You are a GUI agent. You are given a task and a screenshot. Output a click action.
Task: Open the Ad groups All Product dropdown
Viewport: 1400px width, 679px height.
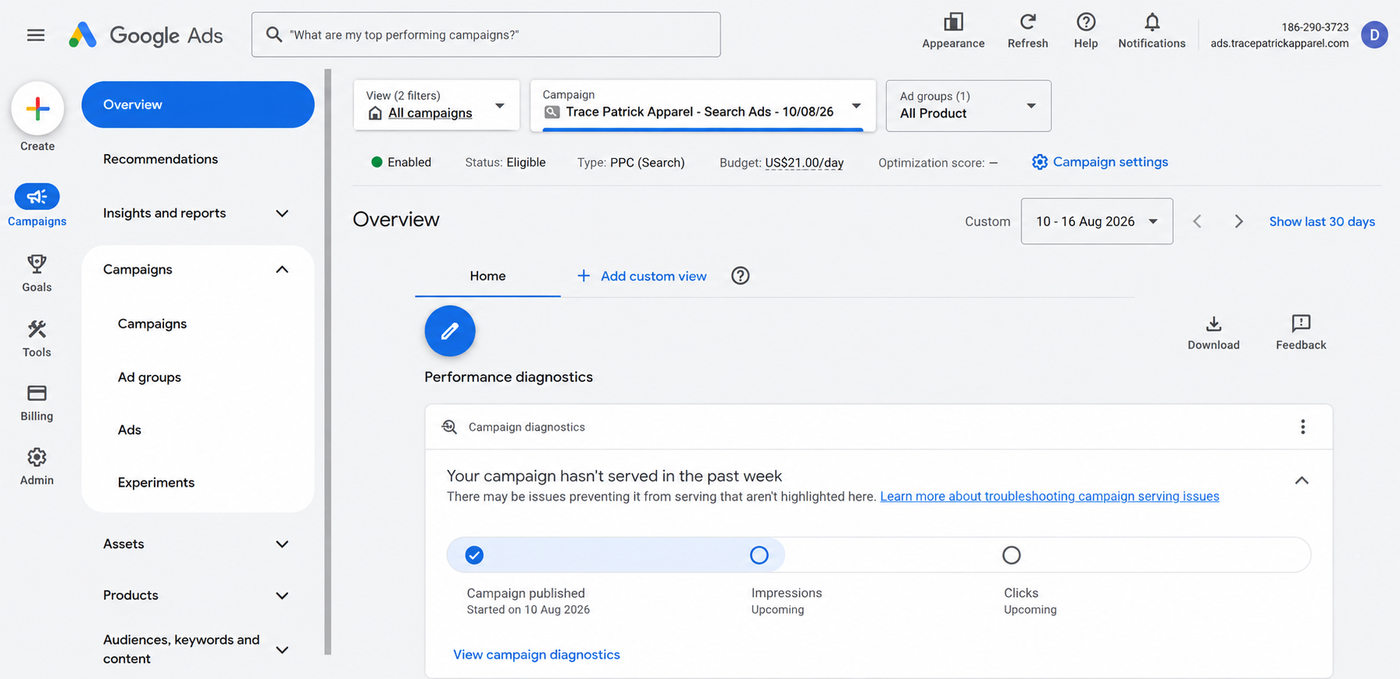968,105
